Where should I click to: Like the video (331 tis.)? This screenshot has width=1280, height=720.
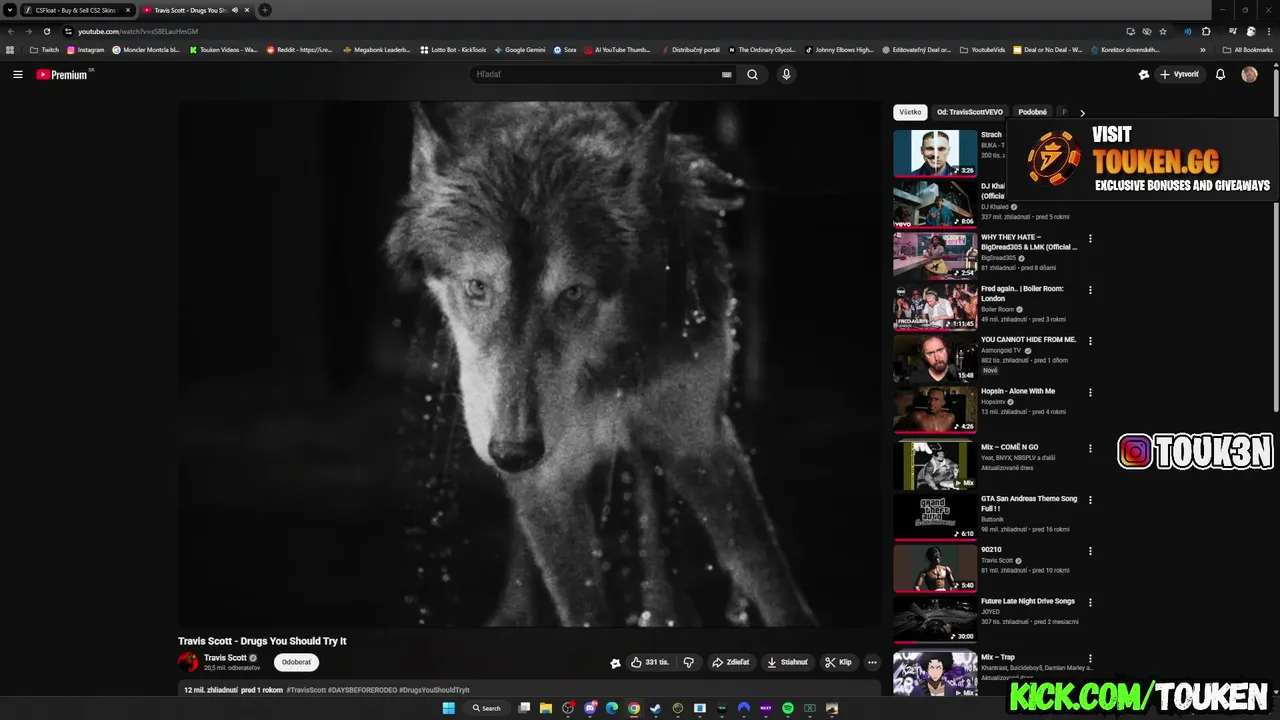click(650, 662)
